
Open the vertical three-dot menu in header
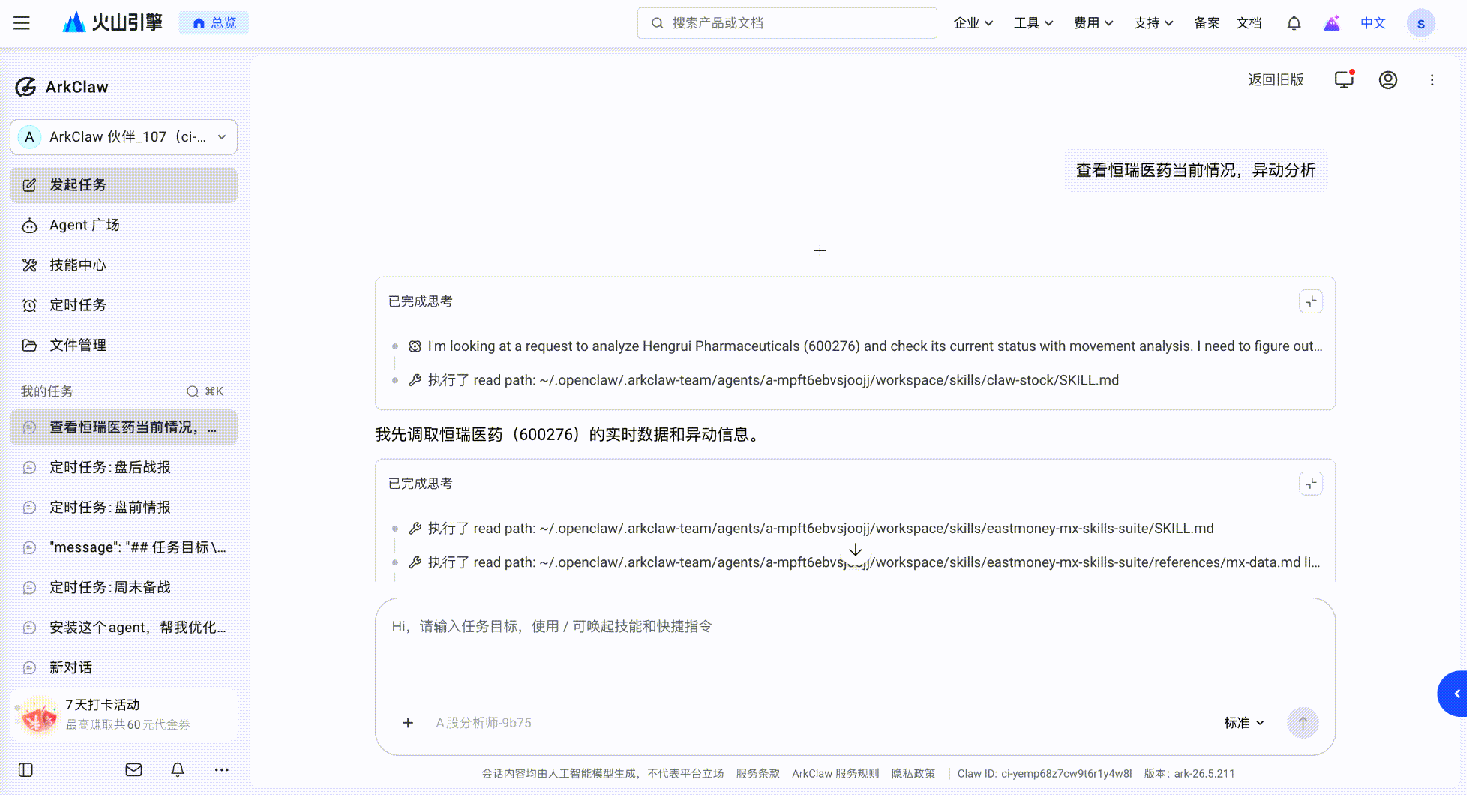(1432, 80)
